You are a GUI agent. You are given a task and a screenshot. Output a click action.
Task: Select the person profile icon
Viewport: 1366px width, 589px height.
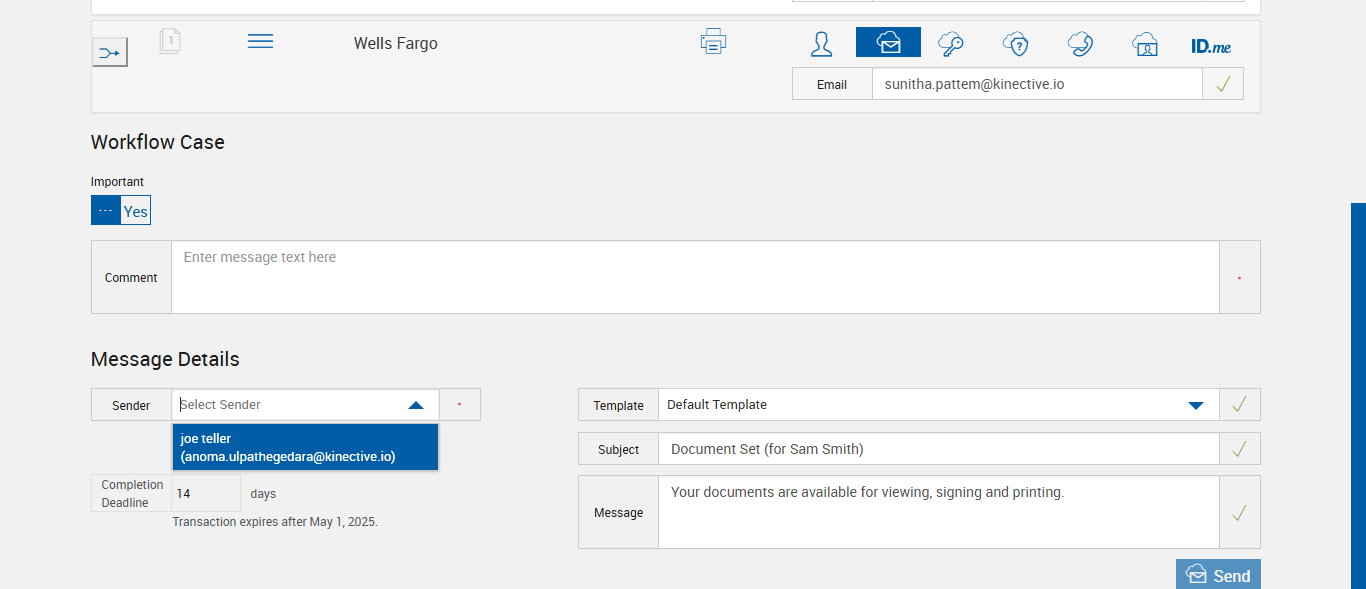[x=821, y=43]
